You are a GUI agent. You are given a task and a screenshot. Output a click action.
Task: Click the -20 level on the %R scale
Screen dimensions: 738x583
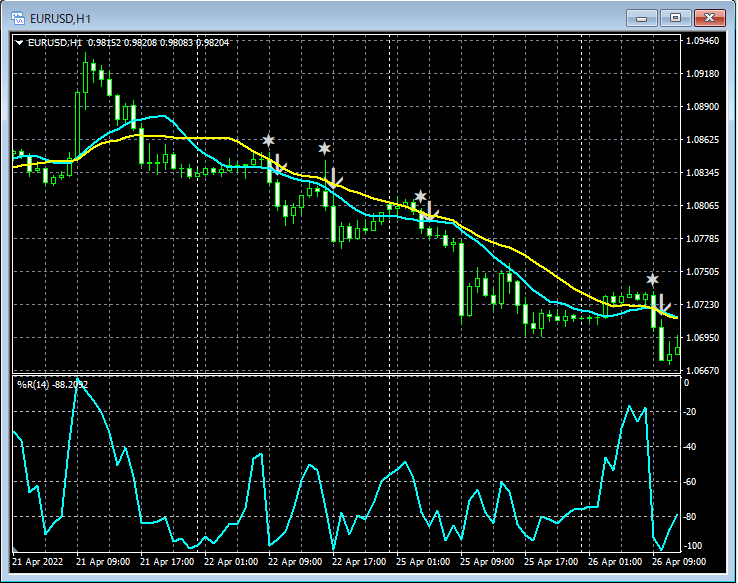690,412
